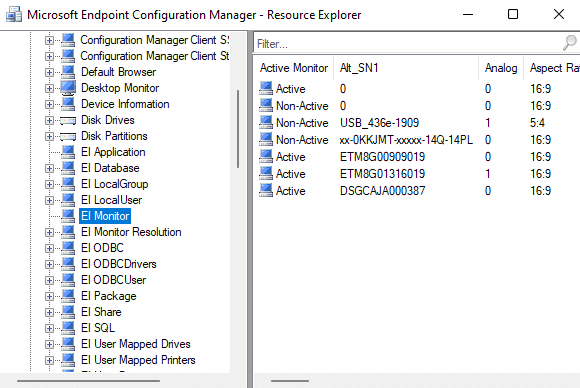
Task: Click the EI User Mapped Drives icon
Action: [x=68, y=344]
